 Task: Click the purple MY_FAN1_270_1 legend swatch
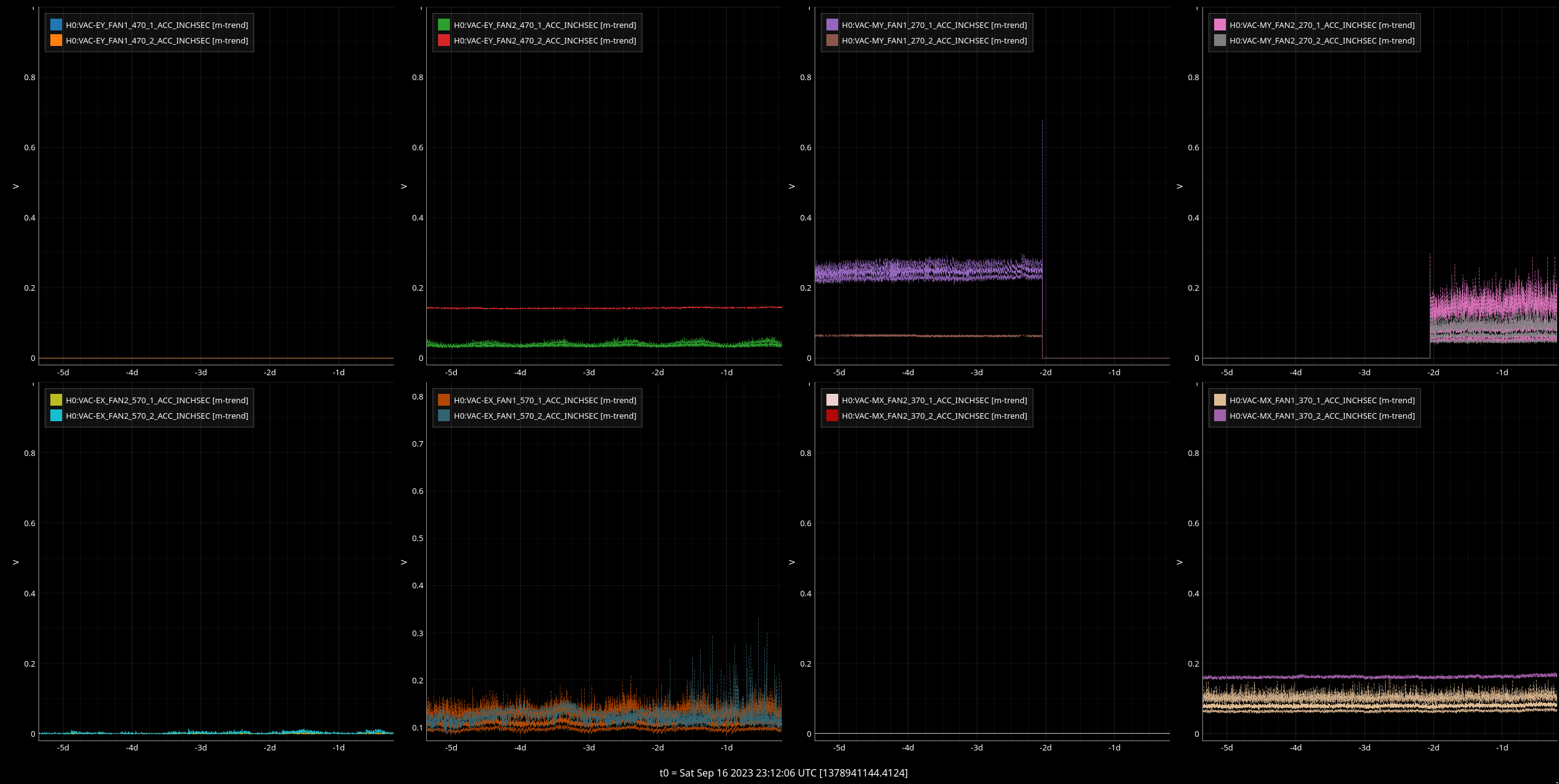pyautogui.click(x=832, y=25)
